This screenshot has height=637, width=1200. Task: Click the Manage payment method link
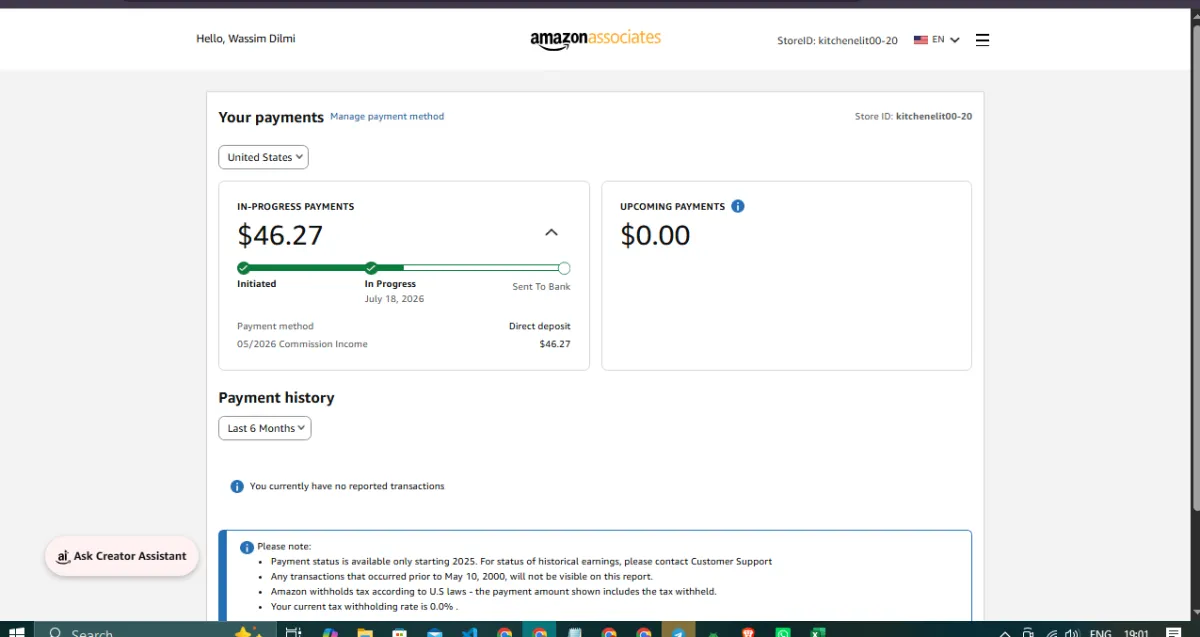click(387, 116)
